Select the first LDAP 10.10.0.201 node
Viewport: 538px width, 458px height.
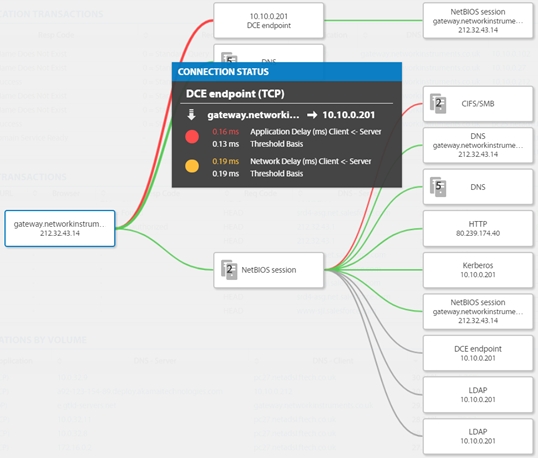click(478, 395)
